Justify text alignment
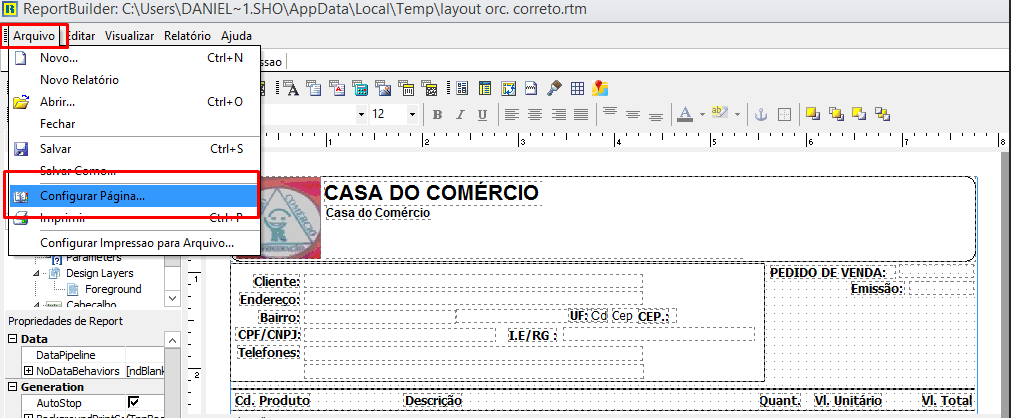 581,115
